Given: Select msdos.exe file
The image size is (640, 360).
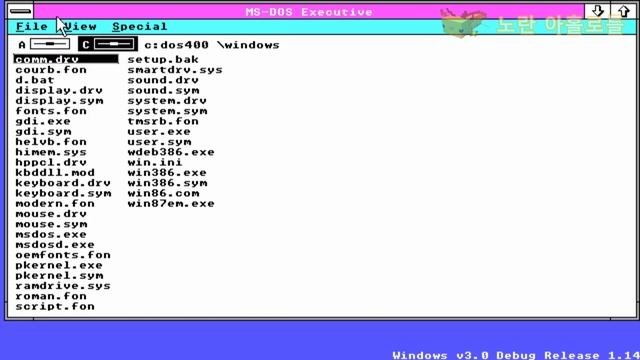Looking at the screenshot, I should [x=51, y=234].
